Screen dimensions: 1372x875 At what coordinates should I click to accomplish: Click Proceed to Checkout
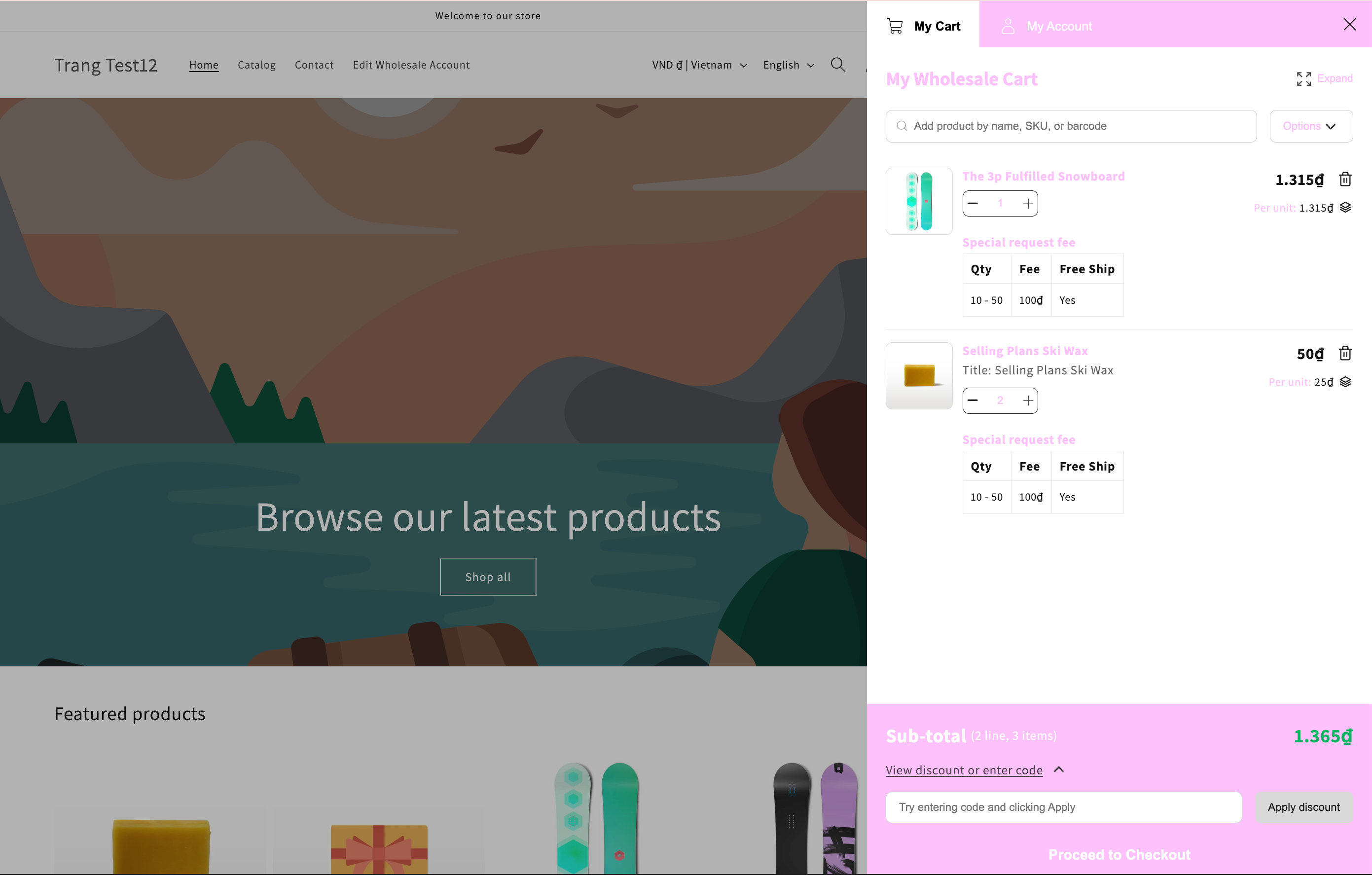click(x=1119, y=854)
